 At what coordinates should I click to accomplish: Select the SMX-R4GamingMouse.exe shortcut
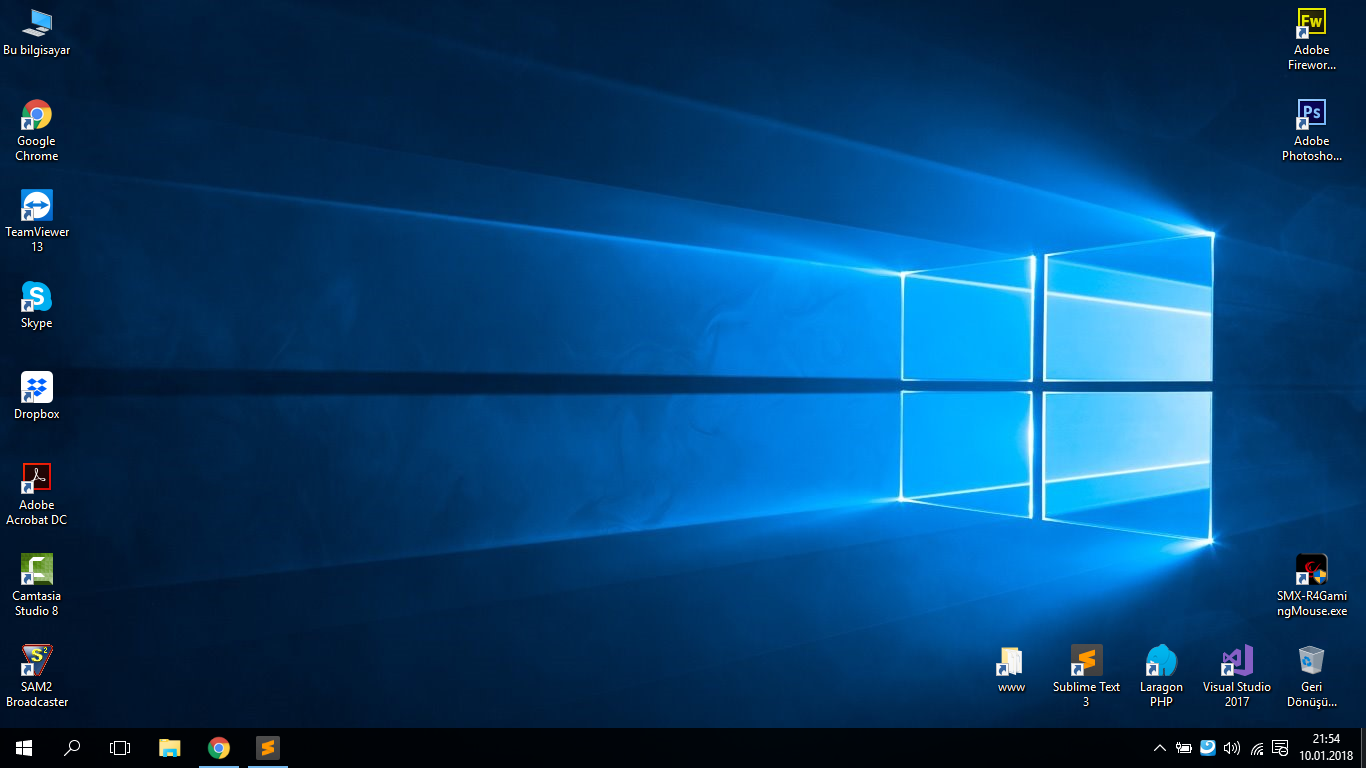tap(1311, 585)
